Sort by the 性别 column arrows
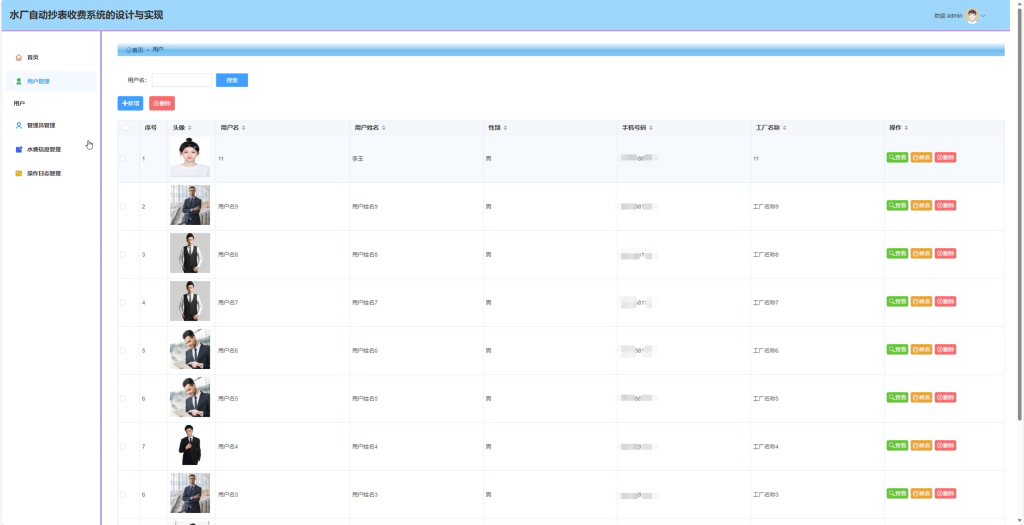Image resolution: width=1024 pixels, height=525 pixels. (505, 128)
